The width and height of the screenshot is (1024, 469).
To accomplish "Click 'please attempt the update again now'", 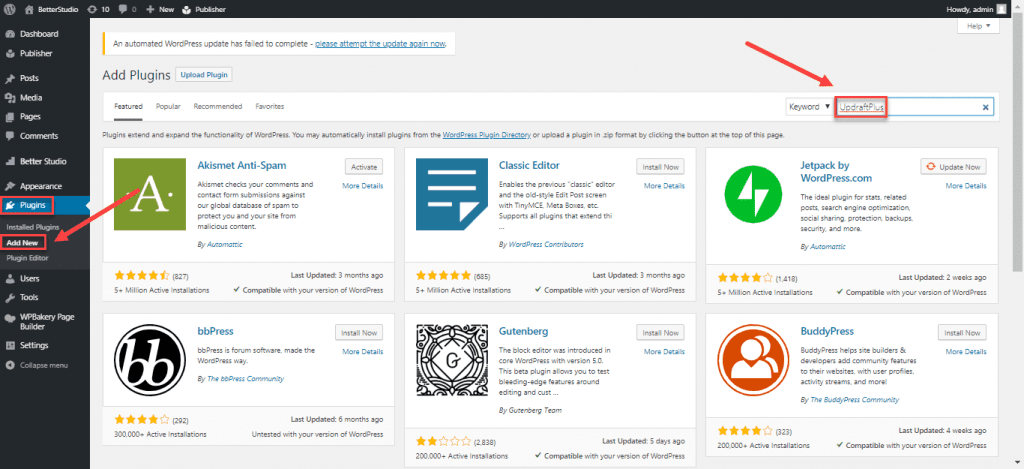I will pos(381,44).
